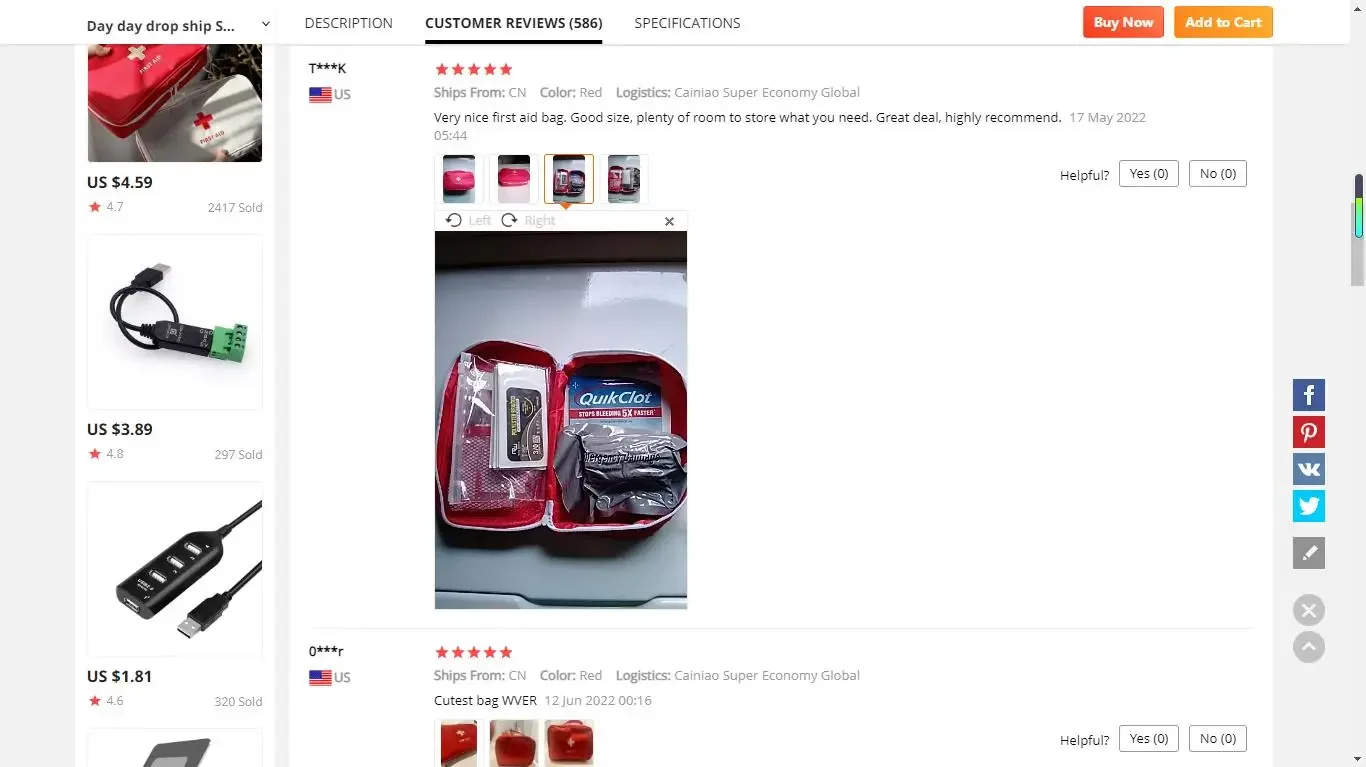This screenshot has width=1366, height=767.
Task: Click the Buy Now button
Action: 1123,22
